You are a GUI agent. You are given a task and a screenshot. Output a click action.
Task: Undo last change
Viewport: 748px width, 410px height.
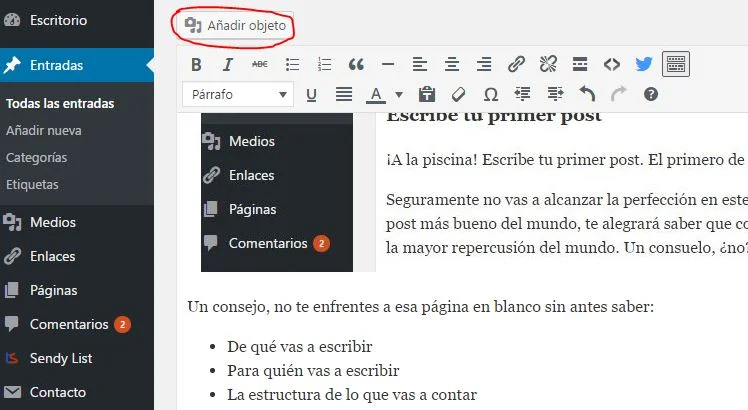click(x=587, y=95)
